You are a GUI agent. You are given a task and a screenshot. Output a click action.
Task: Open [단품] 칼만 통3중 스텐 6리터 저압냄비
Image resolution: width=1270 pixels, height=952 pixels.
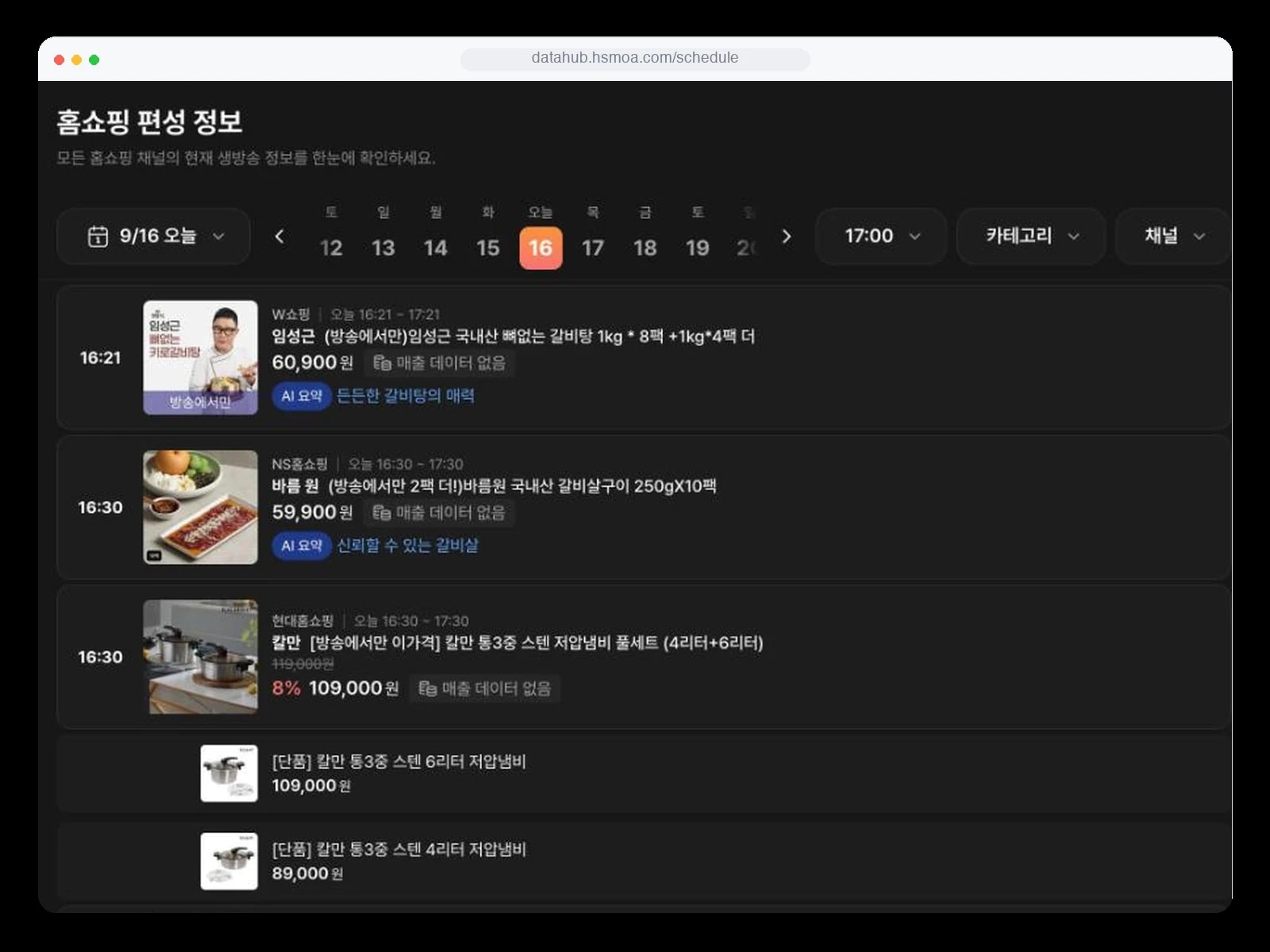[x=399, y=762]
